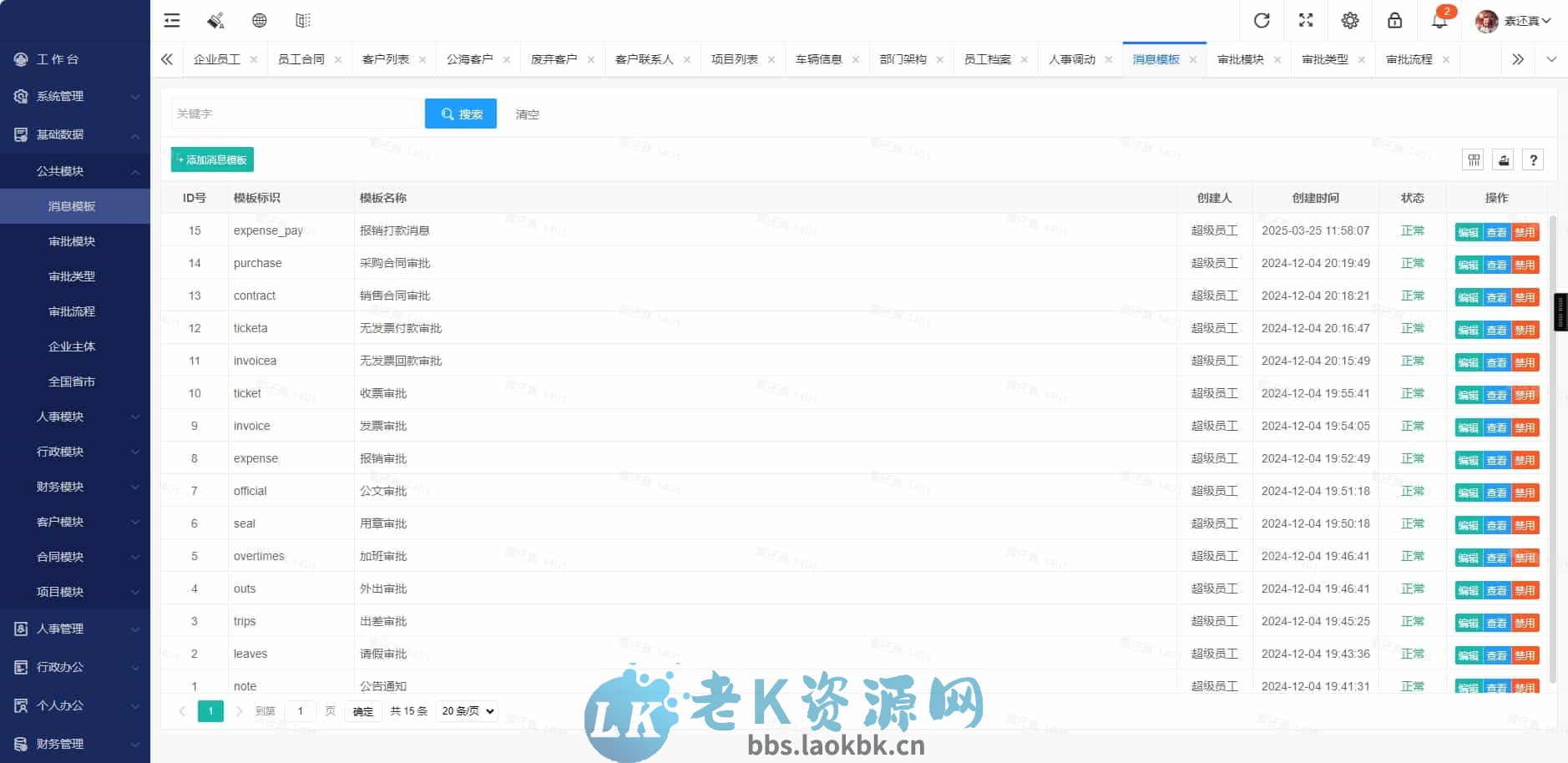Open the 20条/页 page size dropdown
The height and width of the screenshot is (763, 1568).
(466, 710)
